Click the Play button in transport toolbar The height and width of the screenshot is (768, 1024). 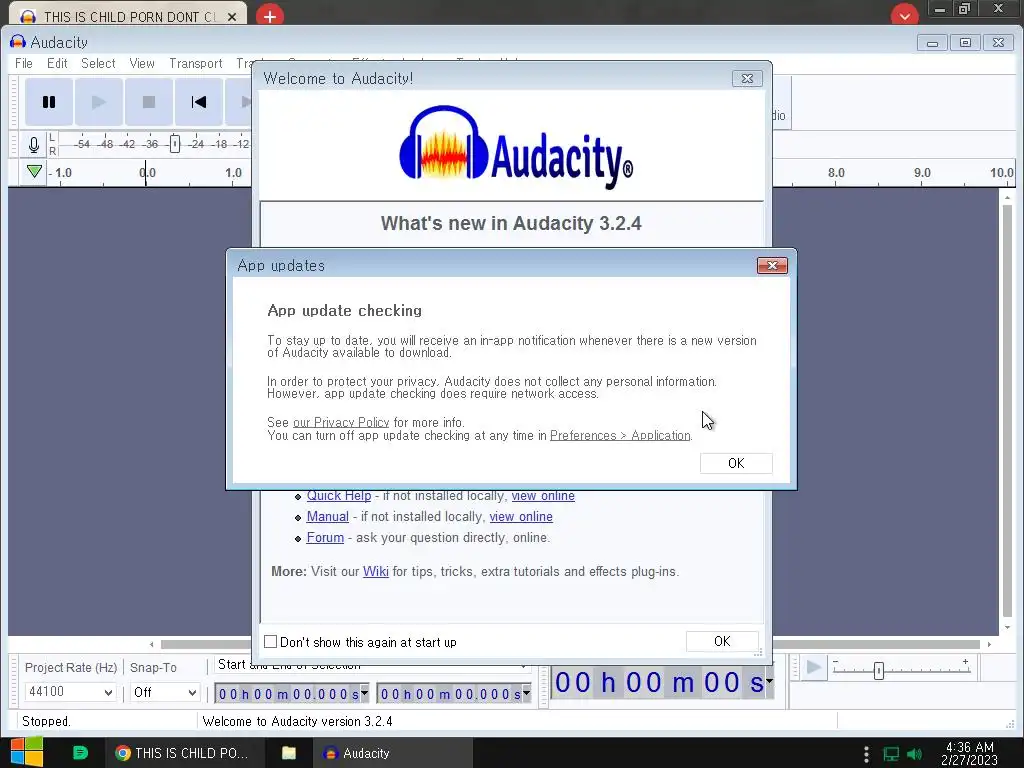99,102
